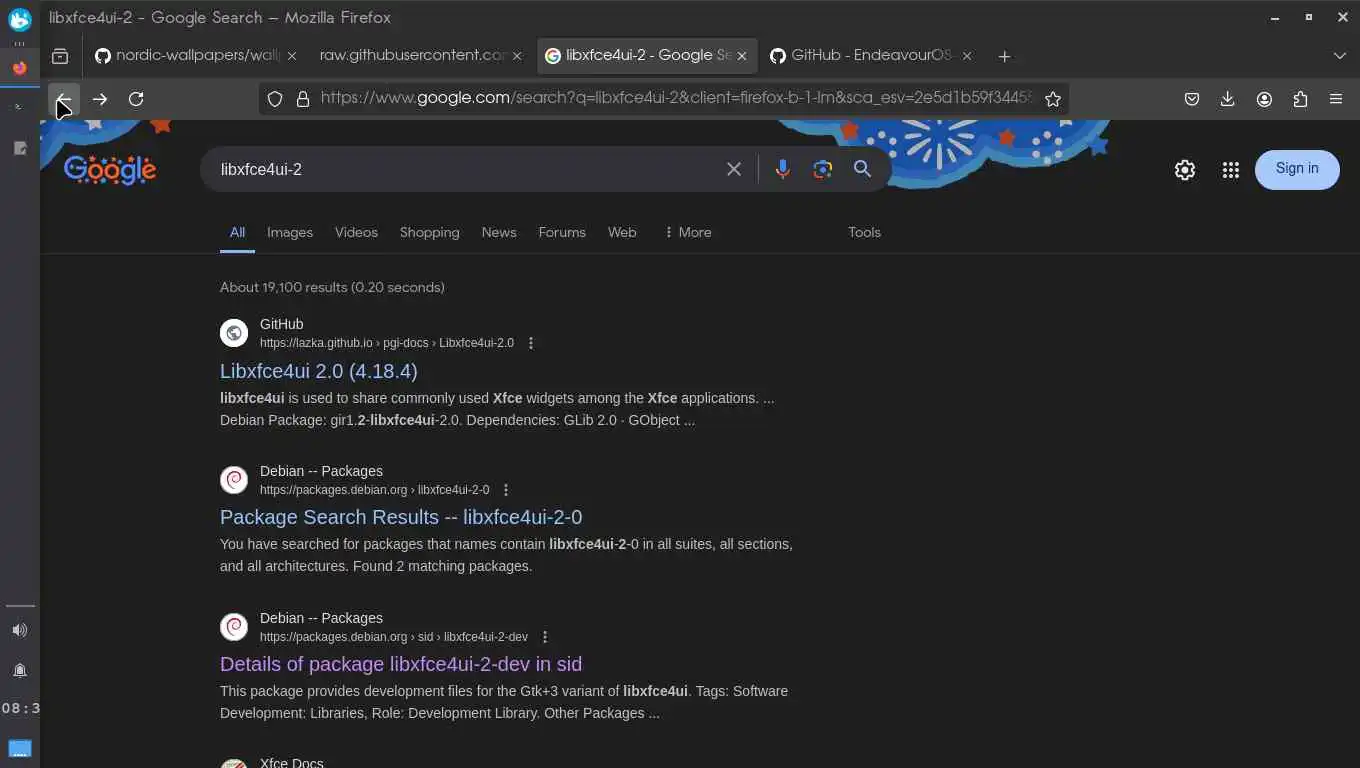Screen dimensions: 1360x768
Task: Open the Firefox account icon
Action: pyautogui.click(x=1264, y=99)
